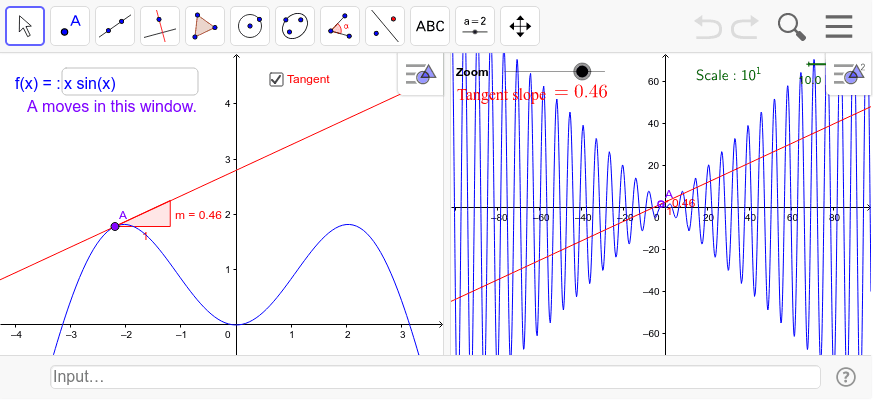Select the Perpendicular Line tool

click(160, 26)
